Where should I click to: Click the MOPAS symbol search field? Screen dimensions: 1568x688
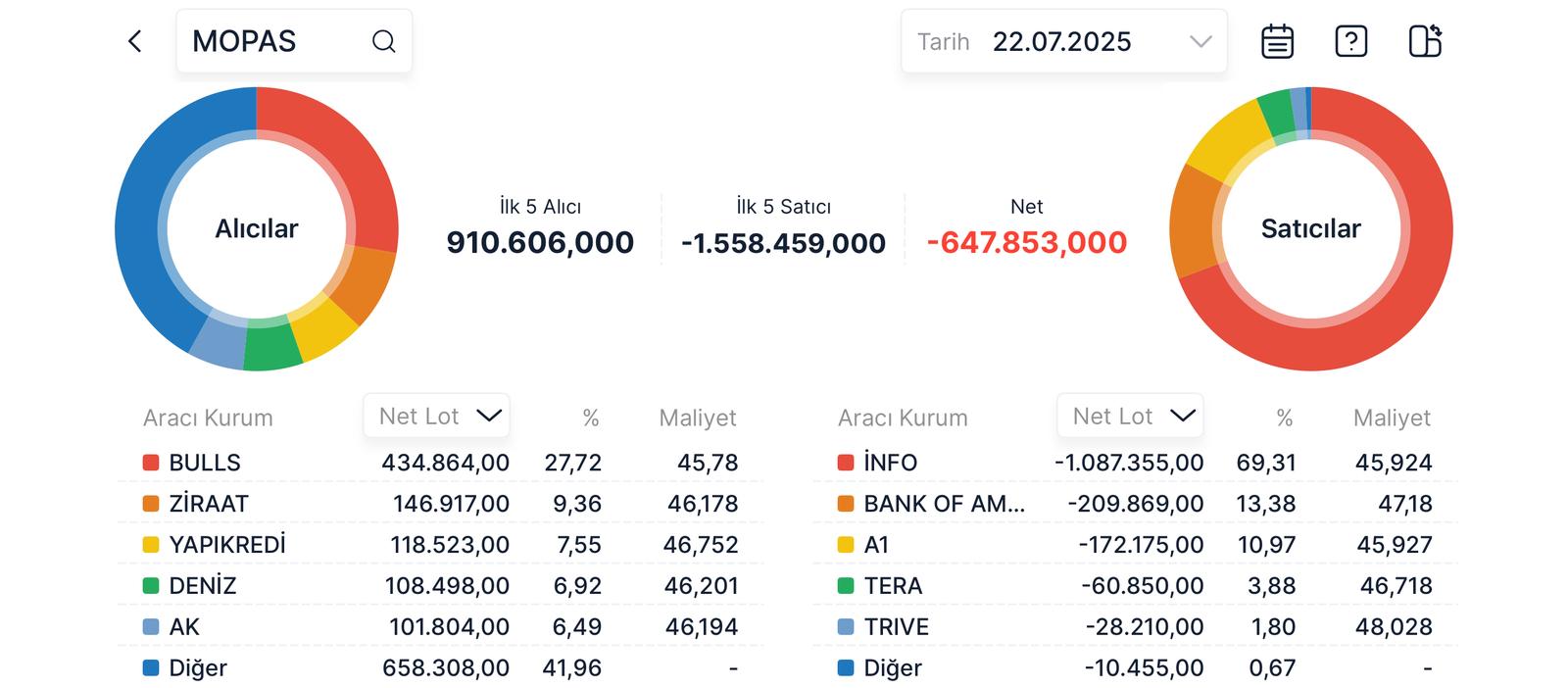coord(274,41)
